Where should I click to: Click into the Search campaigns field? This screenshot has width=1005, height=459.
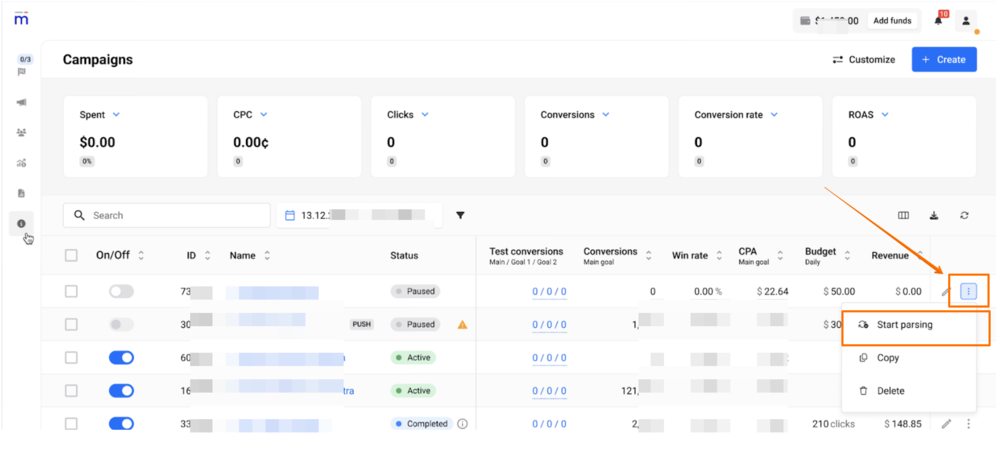coord(167,215)
